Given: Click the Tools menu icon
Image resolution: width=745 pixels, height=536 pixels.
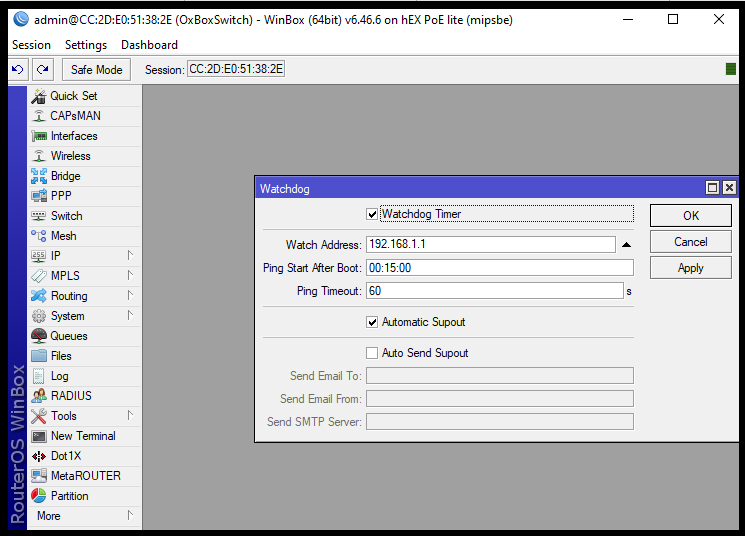Looking at the screenshot, I should (39, 416).
